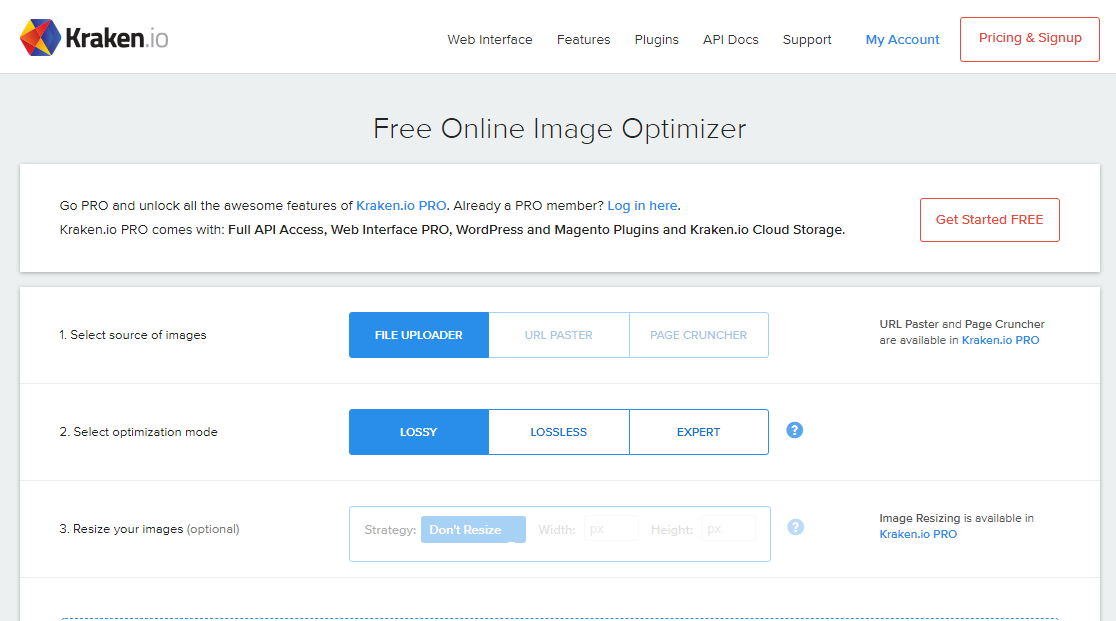Open the Plugins page
This screenshot has width=1116, height=621.
(656, 39)
